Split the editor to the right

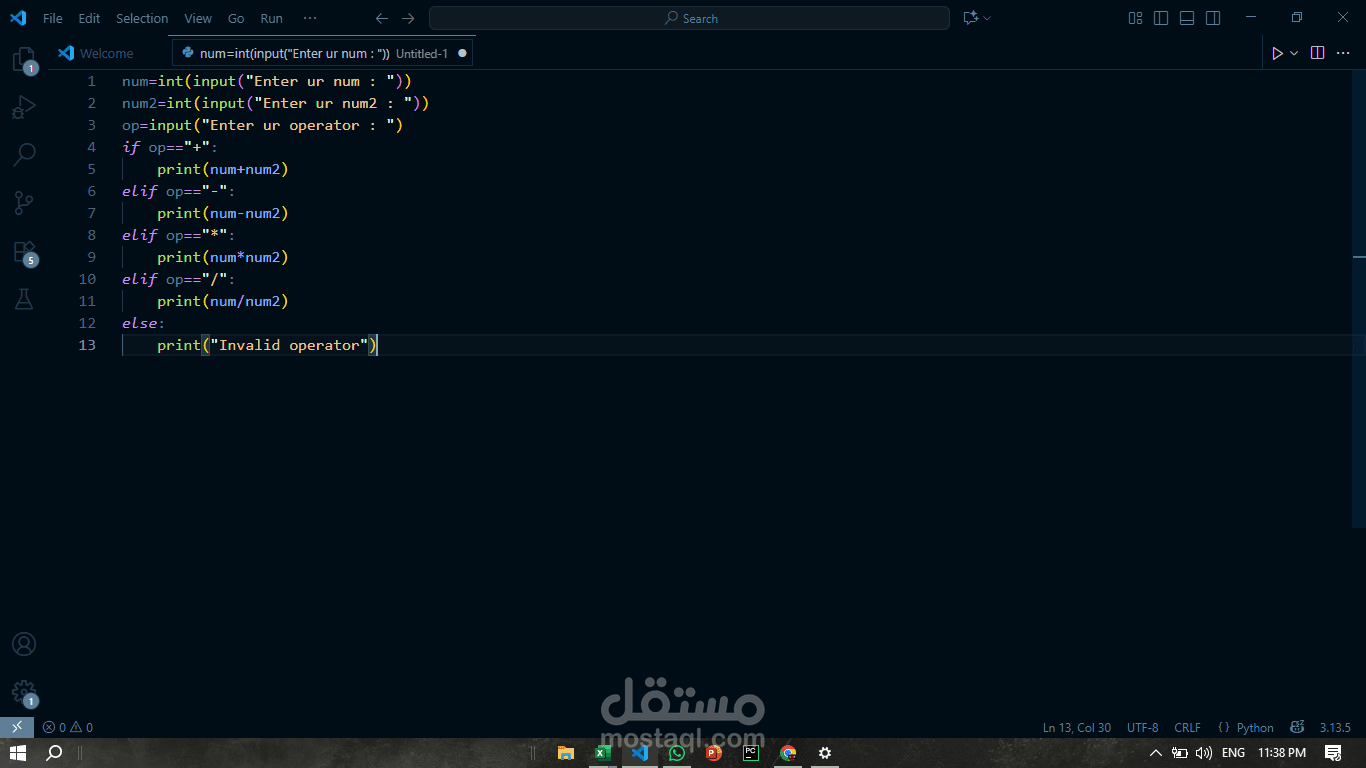(1318, 53)
